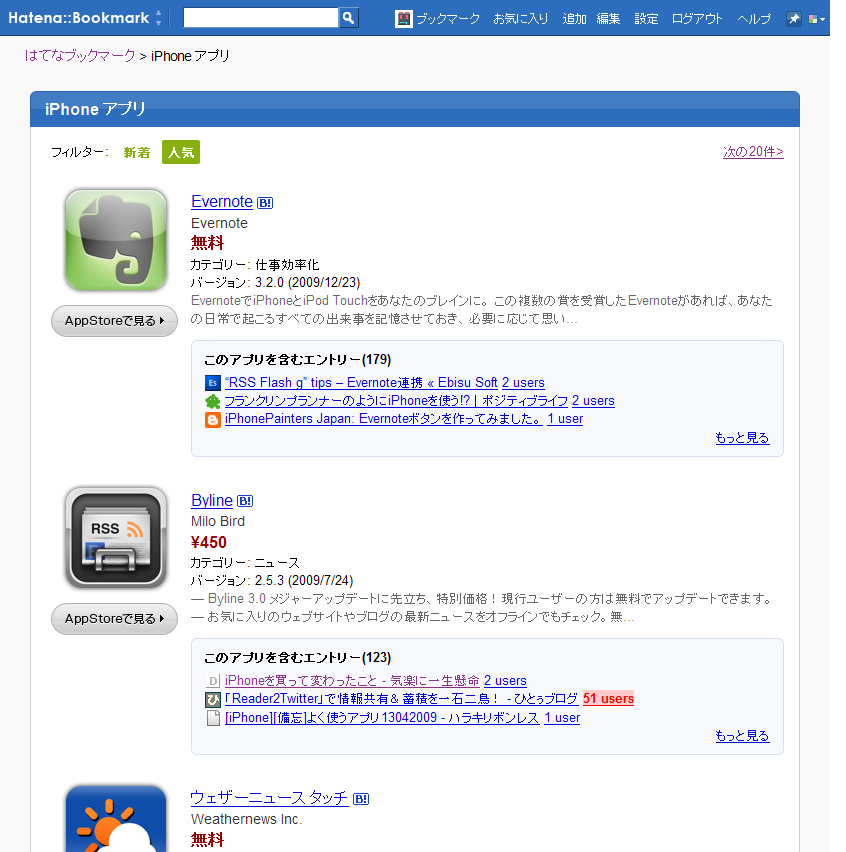
Task: Click the B! icon next to Evernote
Action: click(x=265, y=203)
